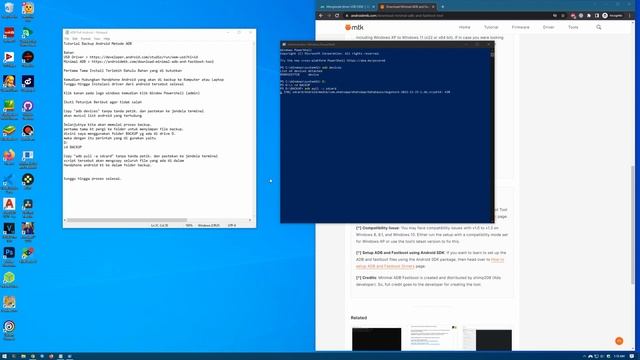Click the taskbar clock
Screen dimensions: 640x360
(619, 356)
